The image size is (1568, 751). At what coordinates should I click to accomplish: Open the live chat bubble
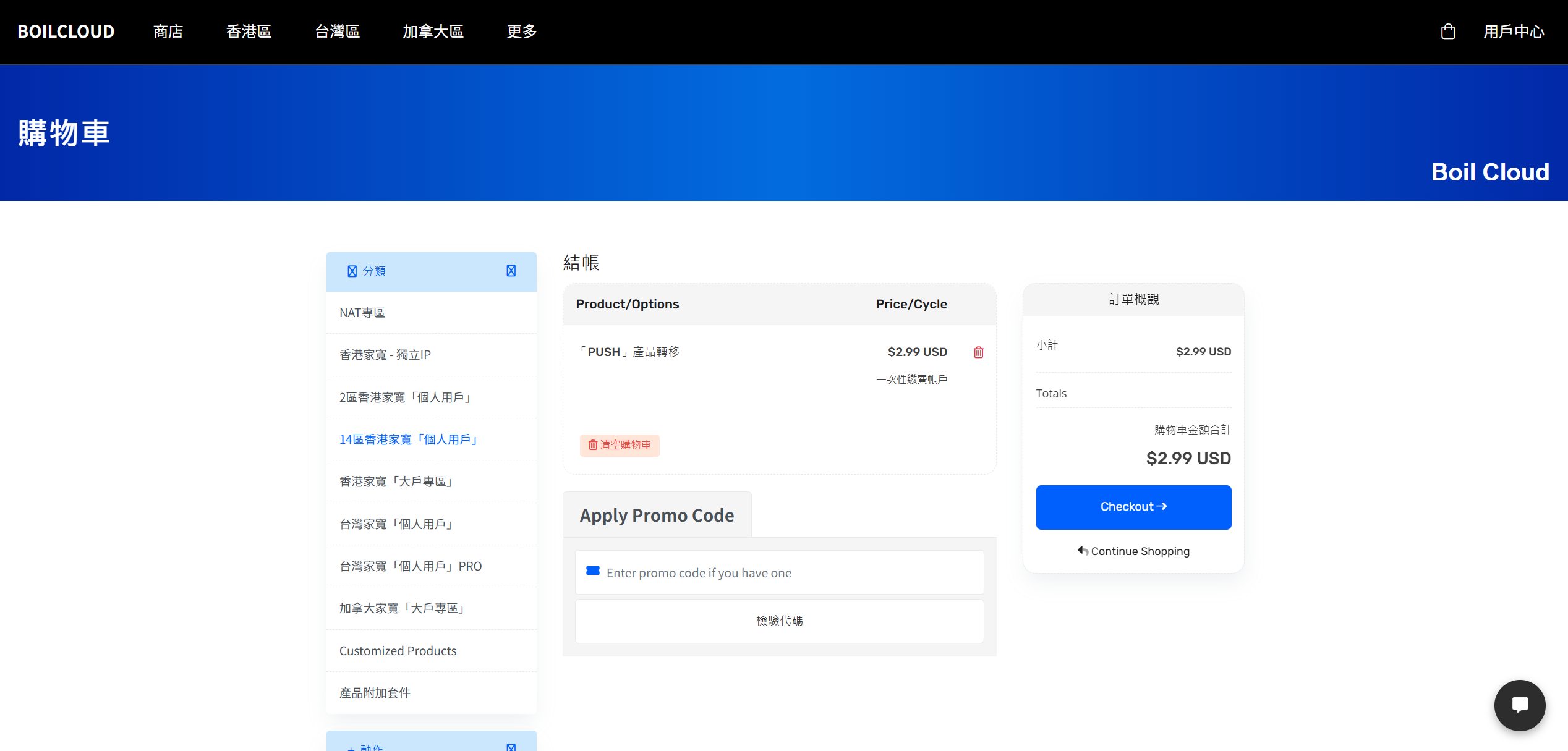(1519, 705)
